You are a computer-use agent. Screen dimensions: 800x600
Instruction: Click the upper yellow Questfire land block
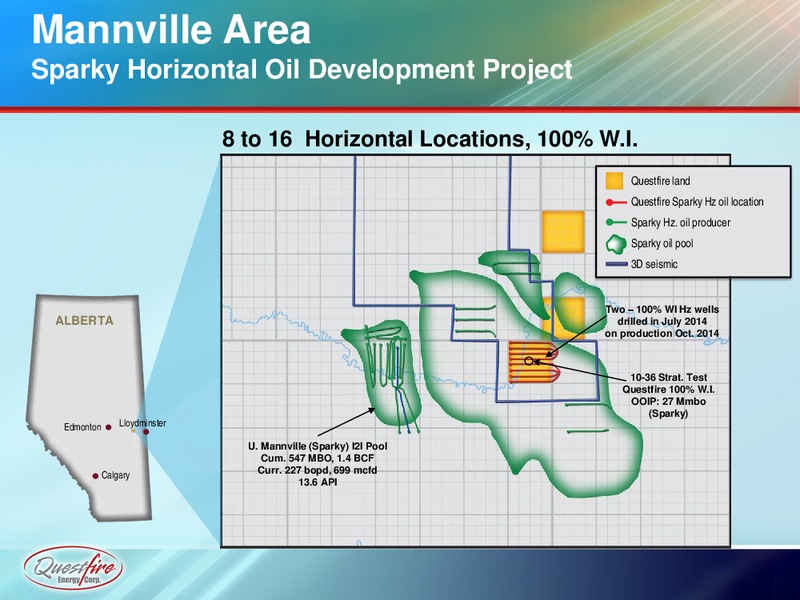pyautogui.click(x=563, y=232)
